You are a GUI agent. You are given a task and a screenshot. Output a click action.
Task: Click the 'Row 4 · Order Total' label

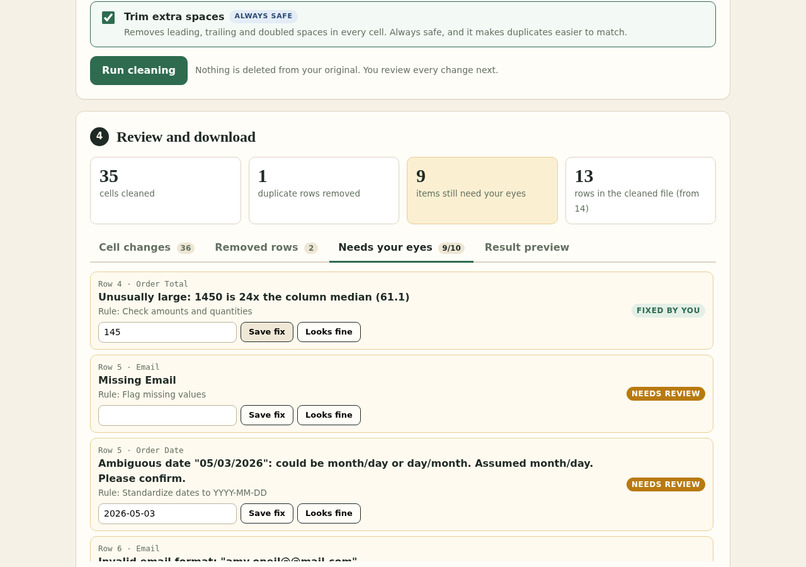143,284
